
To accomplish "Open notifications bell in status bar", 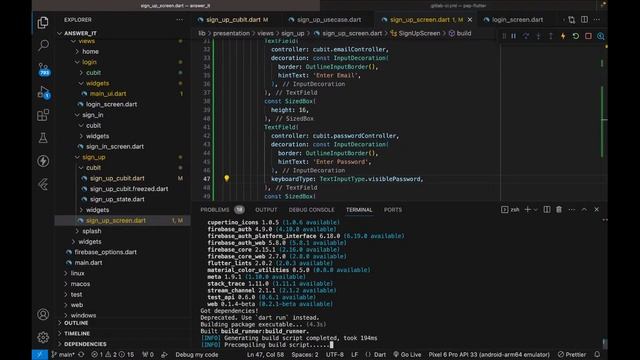I will pyautogui.click(x=597, y=355).
